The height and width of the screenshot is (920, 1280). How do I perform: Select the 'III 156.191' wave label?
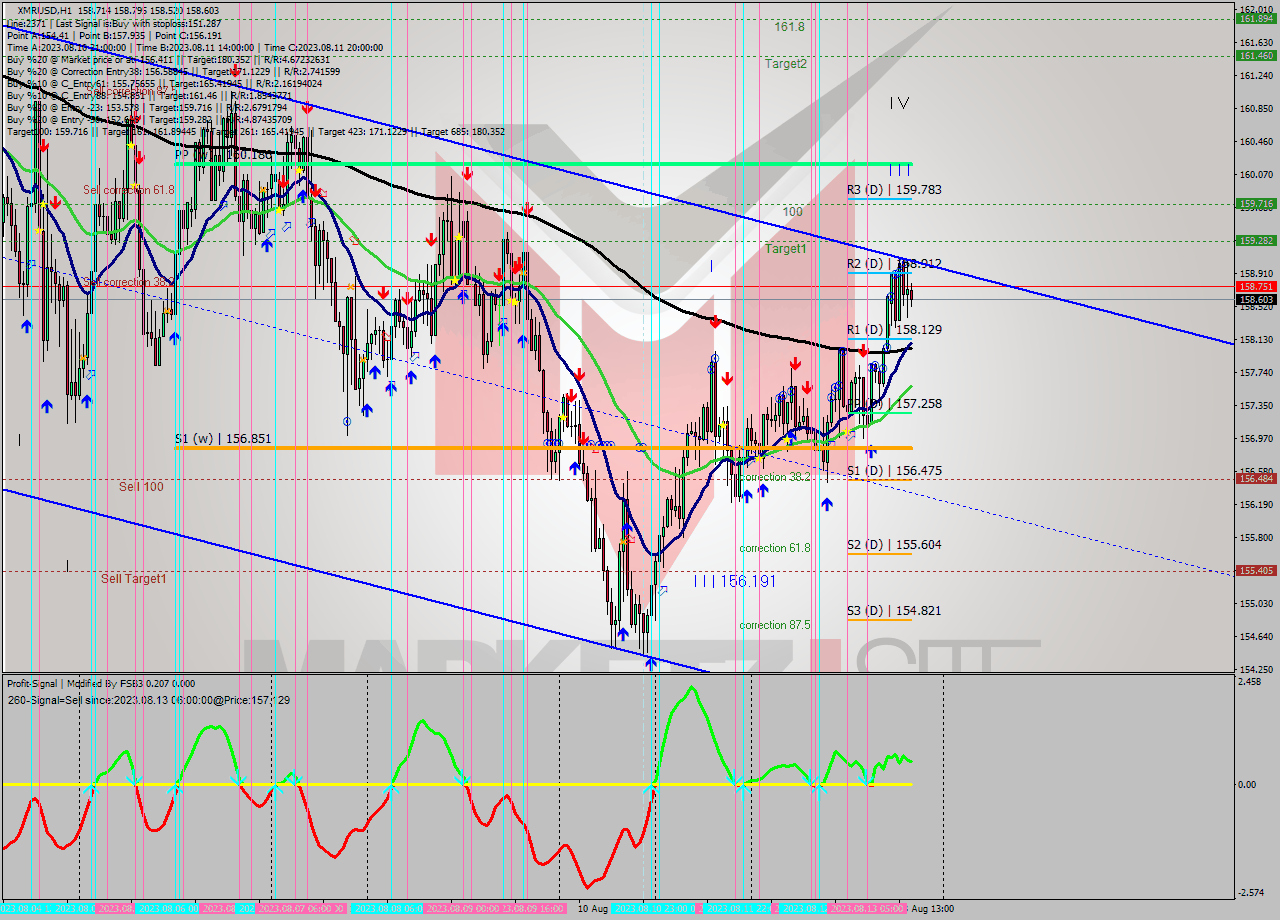[x=734, y=581]
